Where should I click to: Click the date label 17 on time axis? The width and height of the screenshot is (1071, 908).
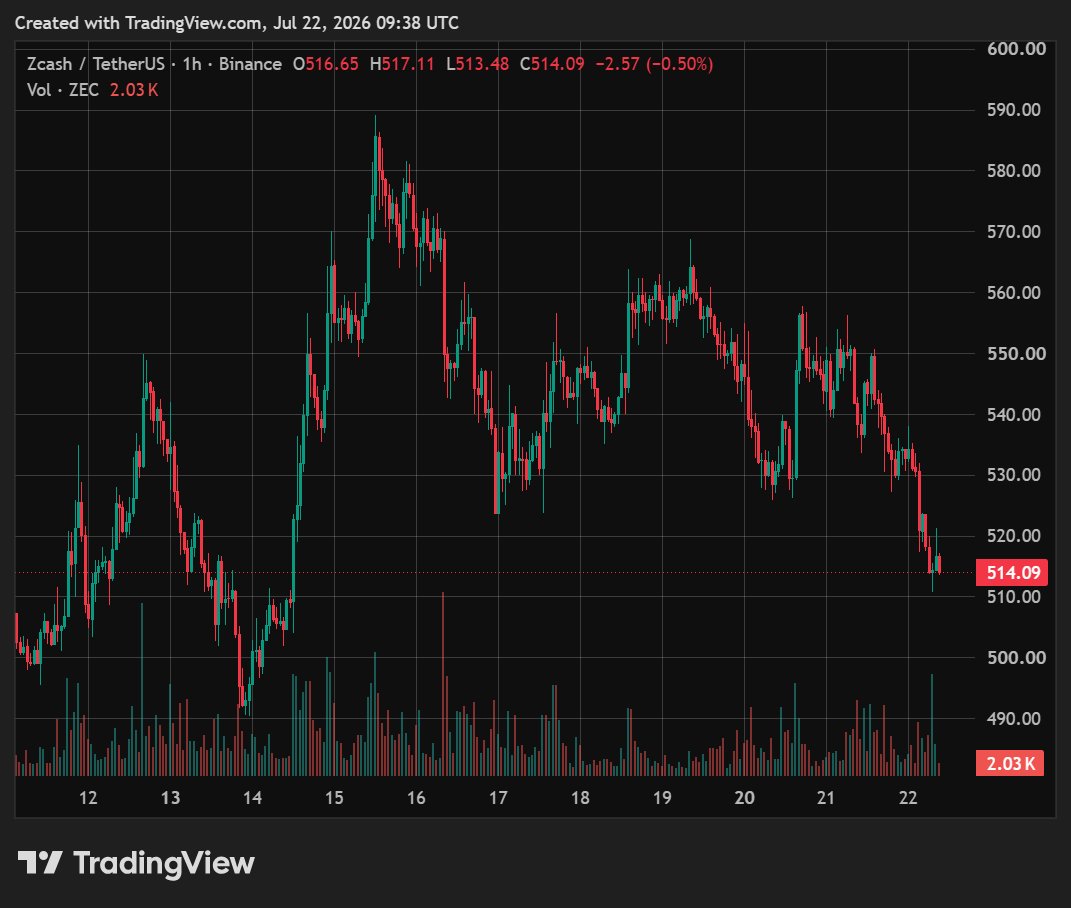[x=498, y=797]
